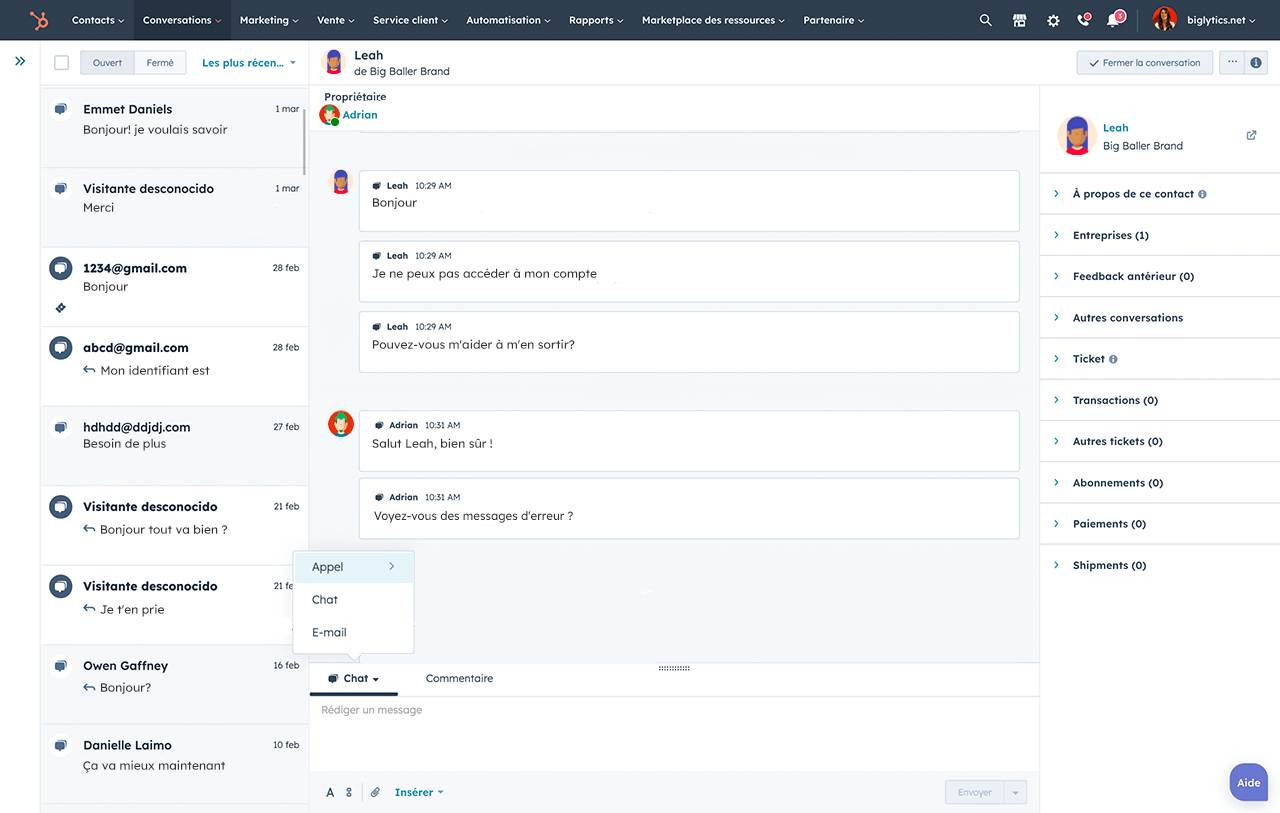Open Leah's contact record in new window
1280x813 pixels.
[1251, 135]
